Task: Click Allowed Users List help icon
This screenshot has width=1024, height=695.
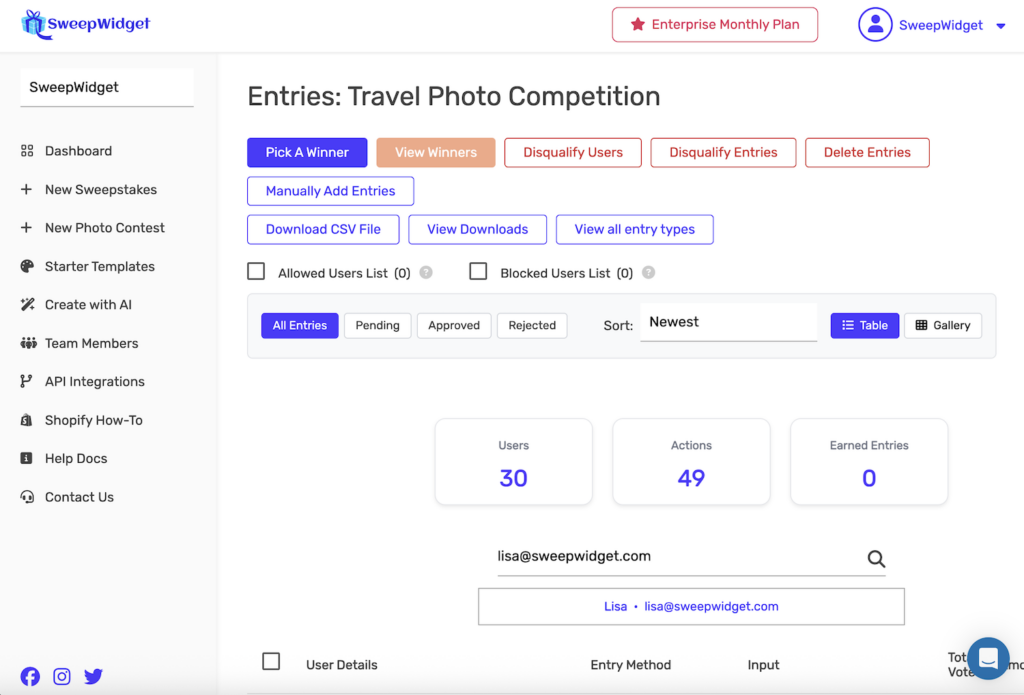Action: point(426,273)
